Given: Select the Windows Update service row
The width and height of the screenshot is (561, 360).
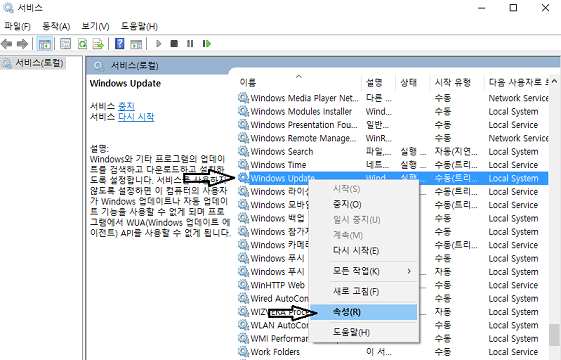Looking at the screenshot, I should 393,178.
